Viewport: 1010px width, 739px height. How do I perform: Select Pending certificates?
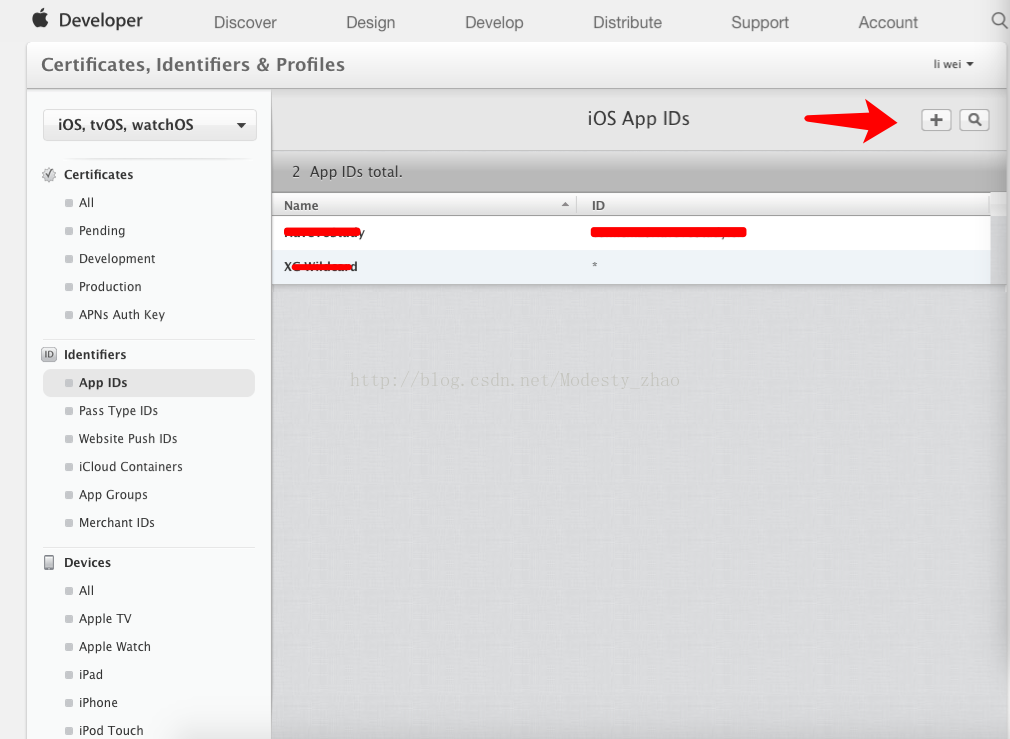tap(102, 231)
